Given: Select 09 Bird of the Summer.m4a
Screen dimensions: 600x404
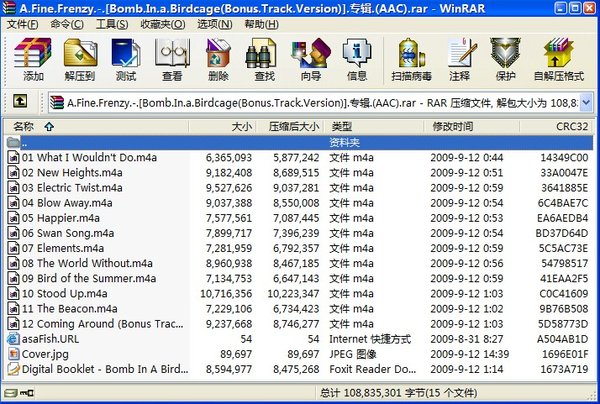Looking at the screenshot, I should [89, 279].
